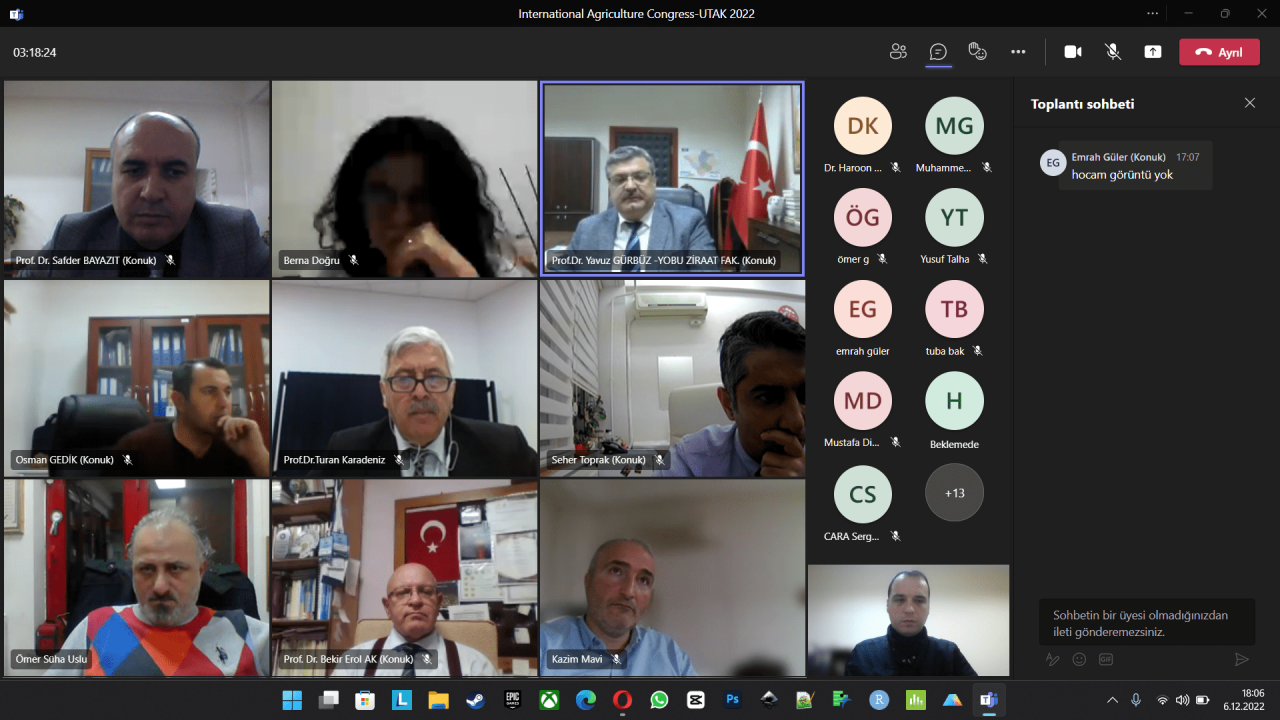Show hidden system tray icons

(1112, 700)
